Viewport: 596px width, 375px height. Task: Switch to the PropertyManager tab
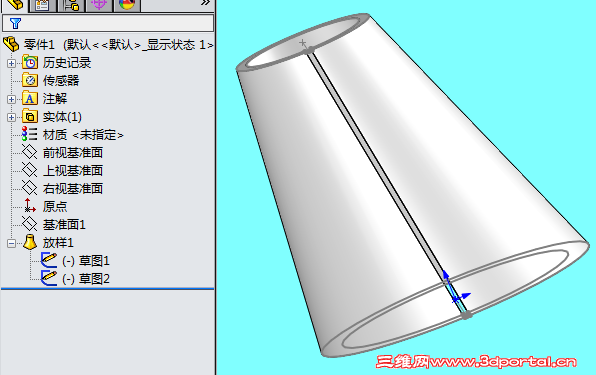click(x=43, y=5)
